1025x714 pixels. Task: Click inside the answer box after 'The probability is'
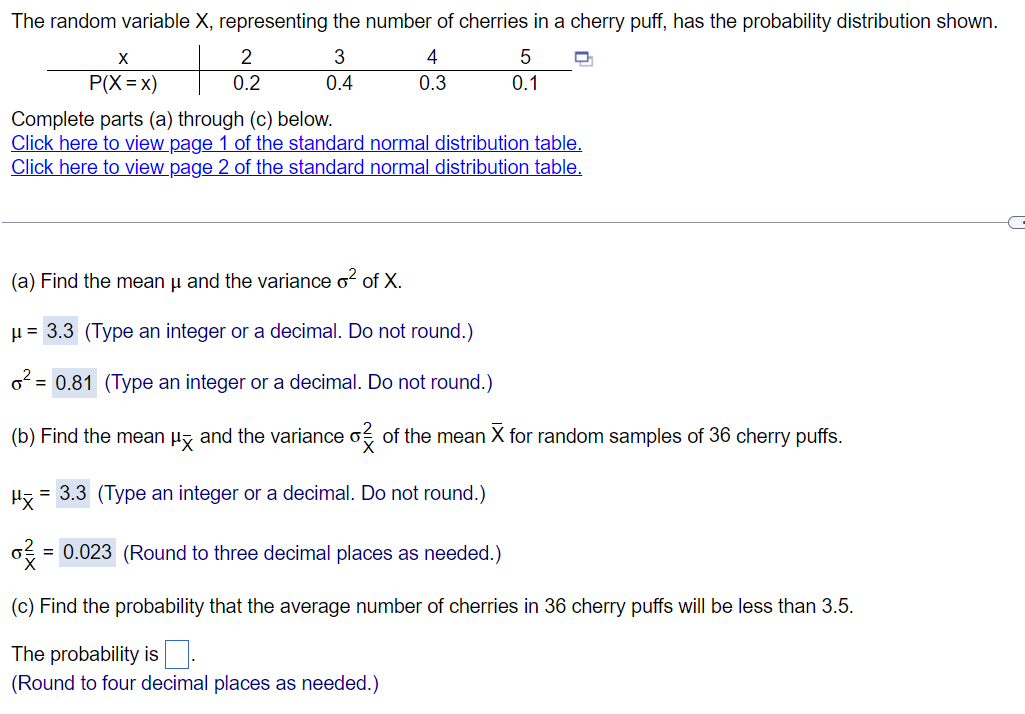click(x=176, y=653)
